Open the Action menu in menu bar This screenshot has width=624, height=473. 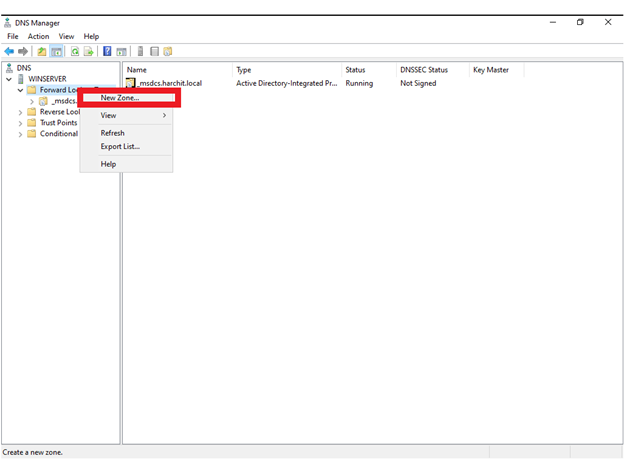coord(38,36)
